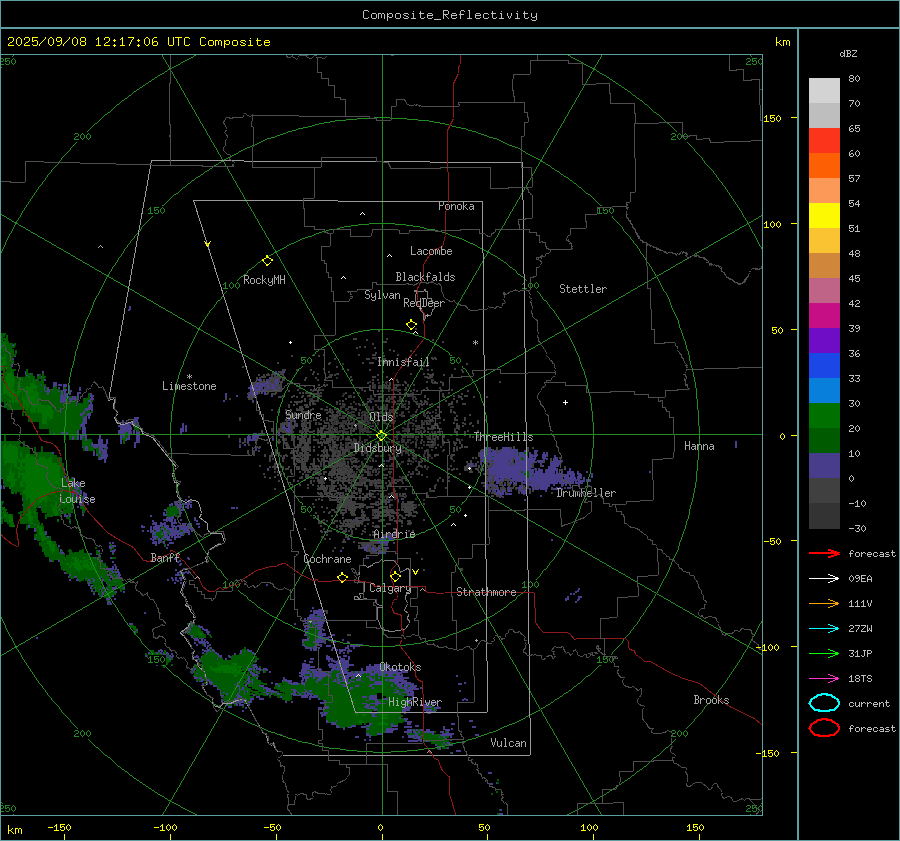Click the magenta 18TS arrow icon

click(824, 679)
